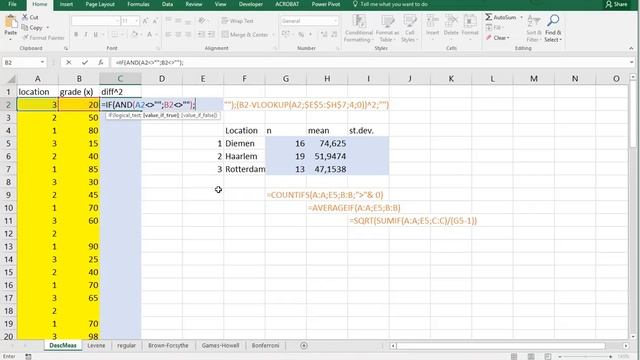Collapse the ribbon with chevron
Screen dimensions: 640x360
pyautogui.click(x=631, y=49)
